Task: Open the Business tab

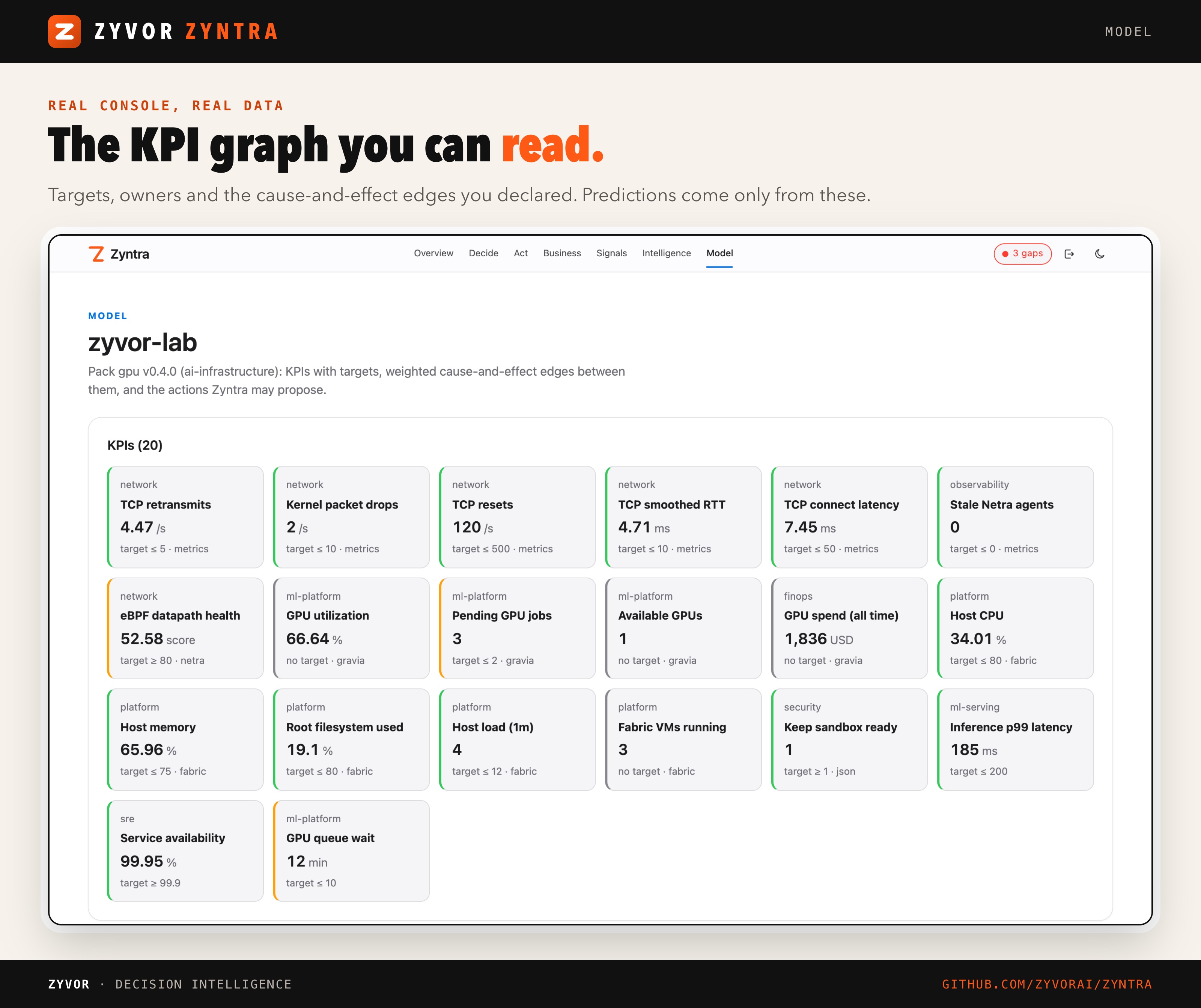Action: [561, 253]
